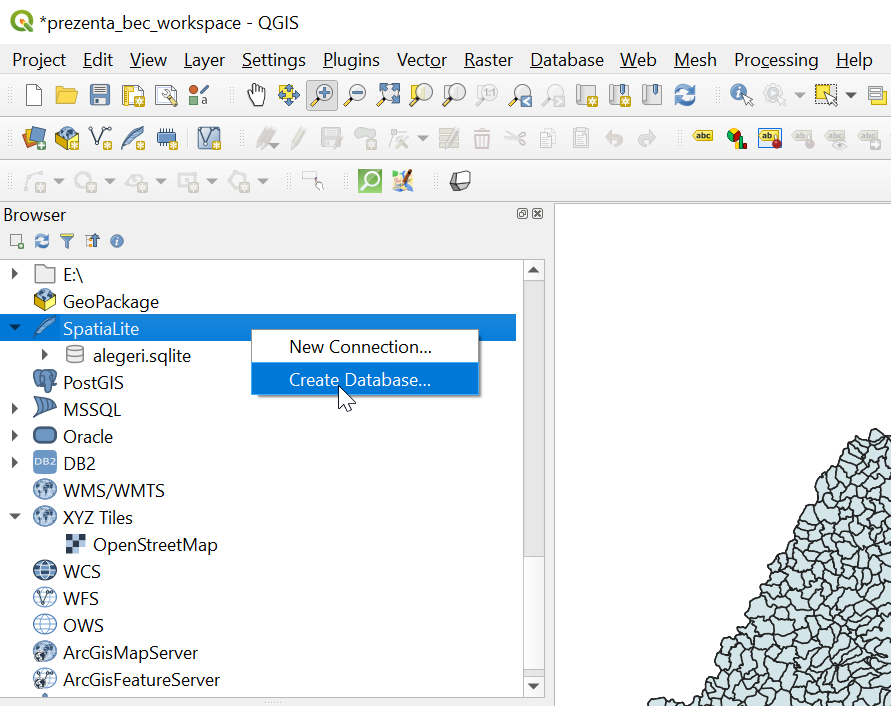Click the yellow abc Layer Labeling icon
Image resolution: width=891 pixels, height=706 pixels.
703,136
